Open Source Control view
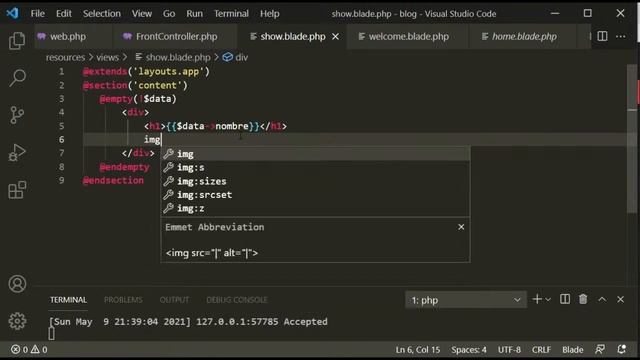Viewport: 640px width, 360px height. [x=17, y=115]
